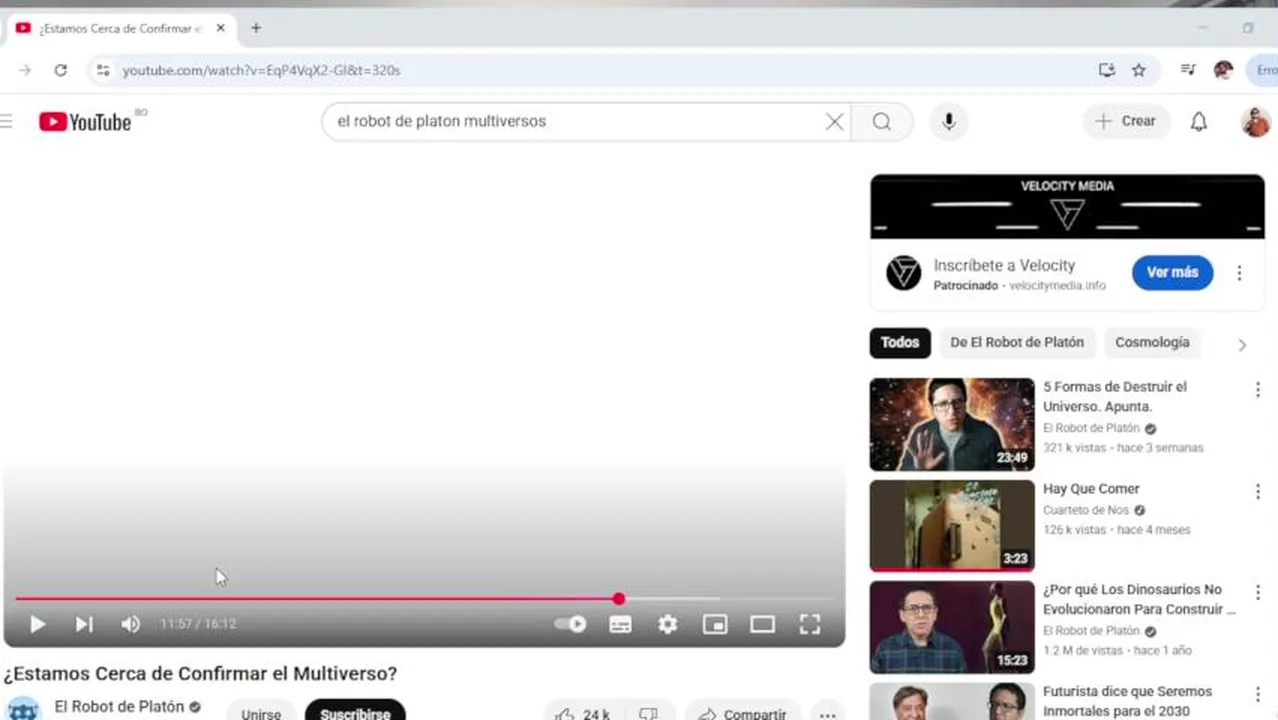Click Inscríbete a Velocity ad title
The width and height of the screenshot is (1278, 720).
point(1004,265)
